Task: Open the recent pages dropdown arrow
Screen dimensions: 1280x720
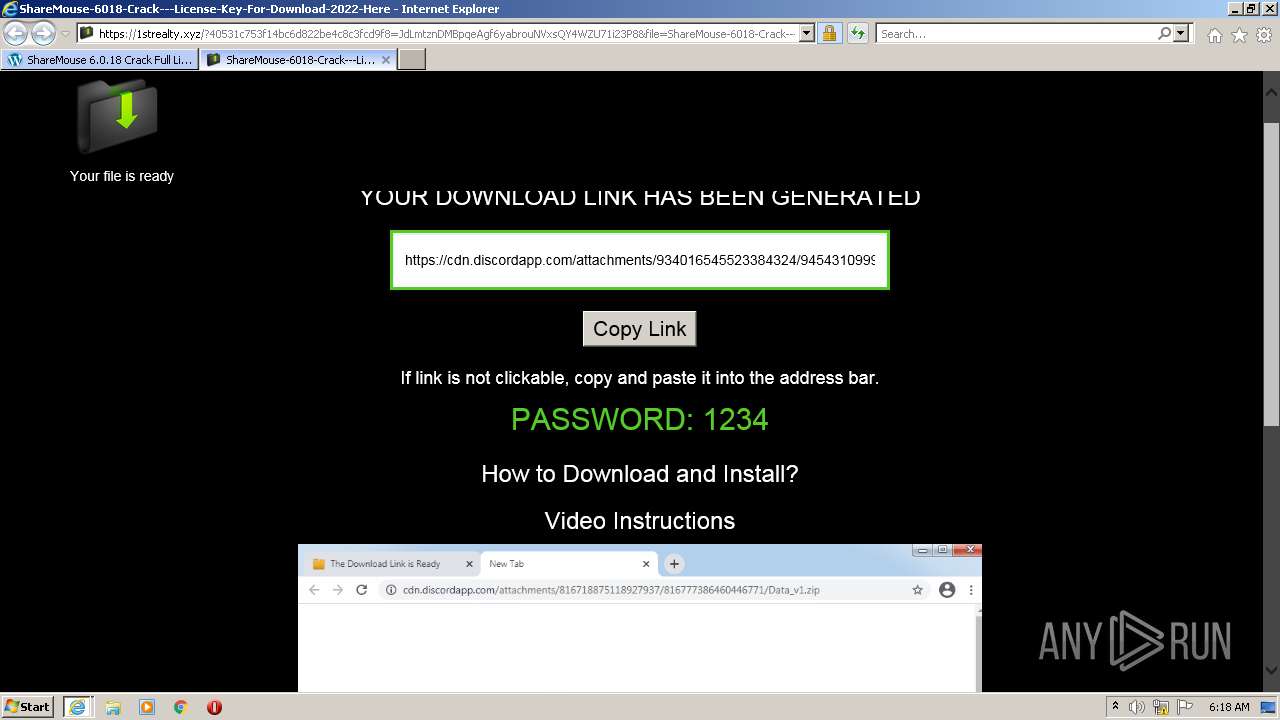Action: [65, 33]
